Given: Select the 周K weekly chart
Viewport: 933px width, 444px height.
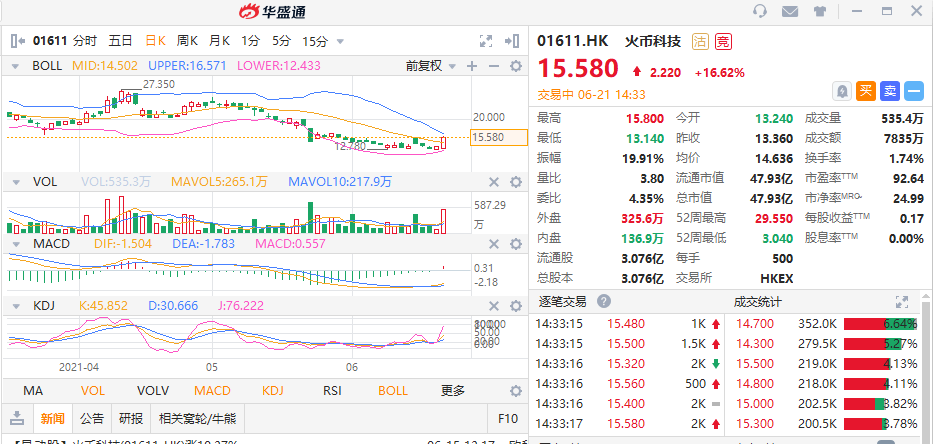Looking at the screenshot, I should click(x=187, y=41).
